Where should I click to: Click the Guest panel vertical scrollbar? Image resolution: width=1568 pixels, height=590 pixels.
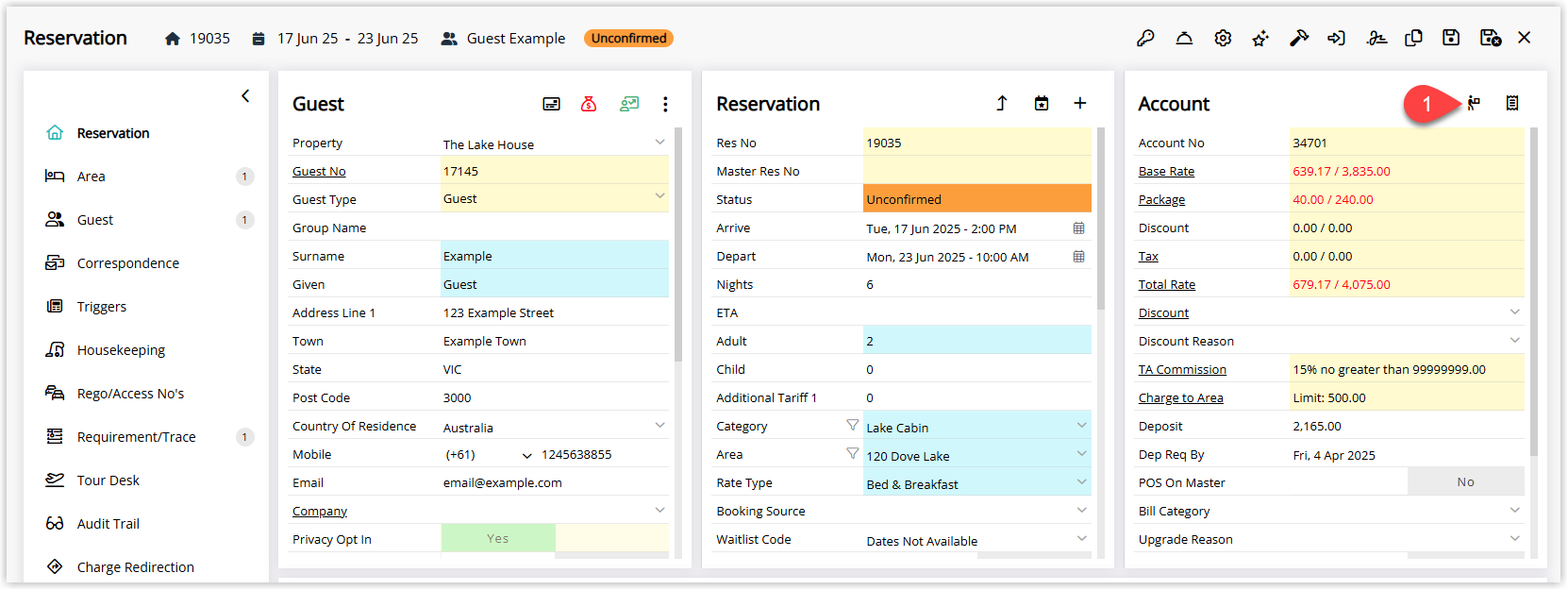(678, 244)
